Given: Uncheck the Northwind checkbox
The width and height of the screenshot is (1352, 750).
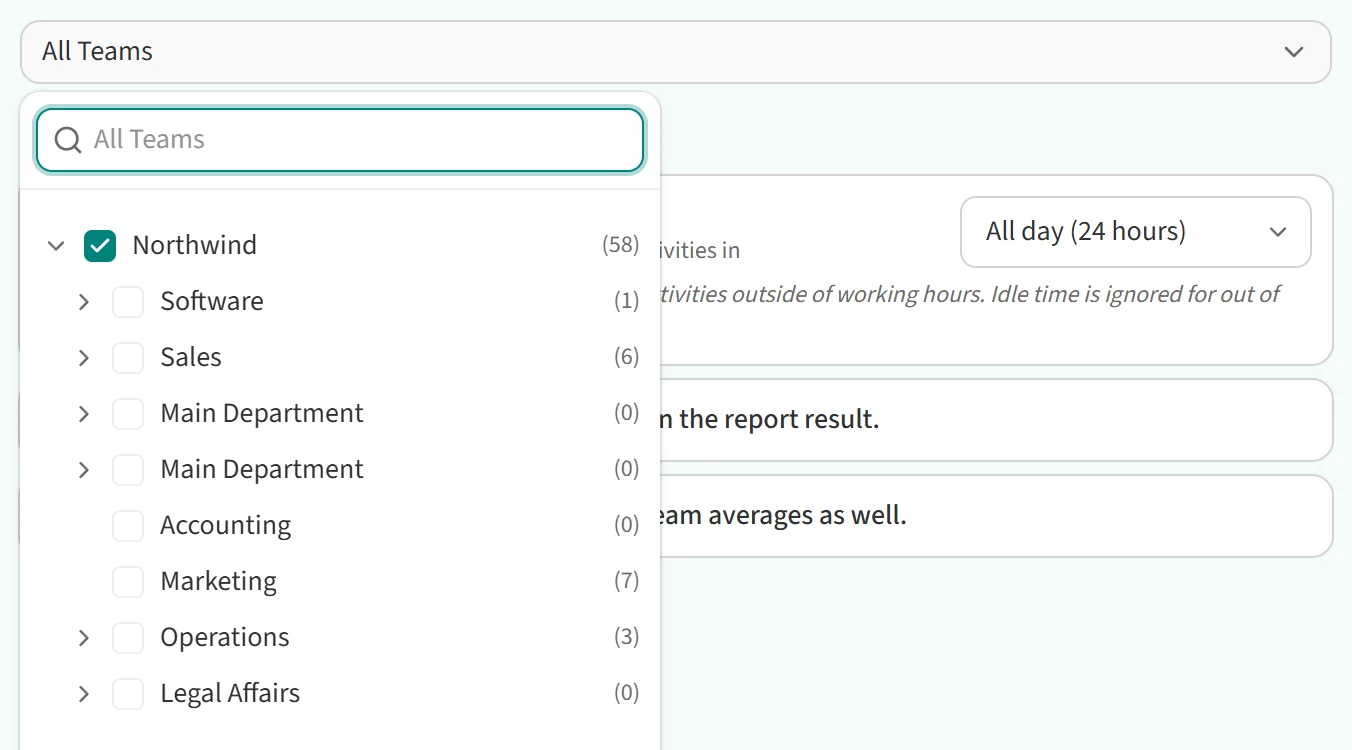Looking at the screenshot, I should coord(100,245).
